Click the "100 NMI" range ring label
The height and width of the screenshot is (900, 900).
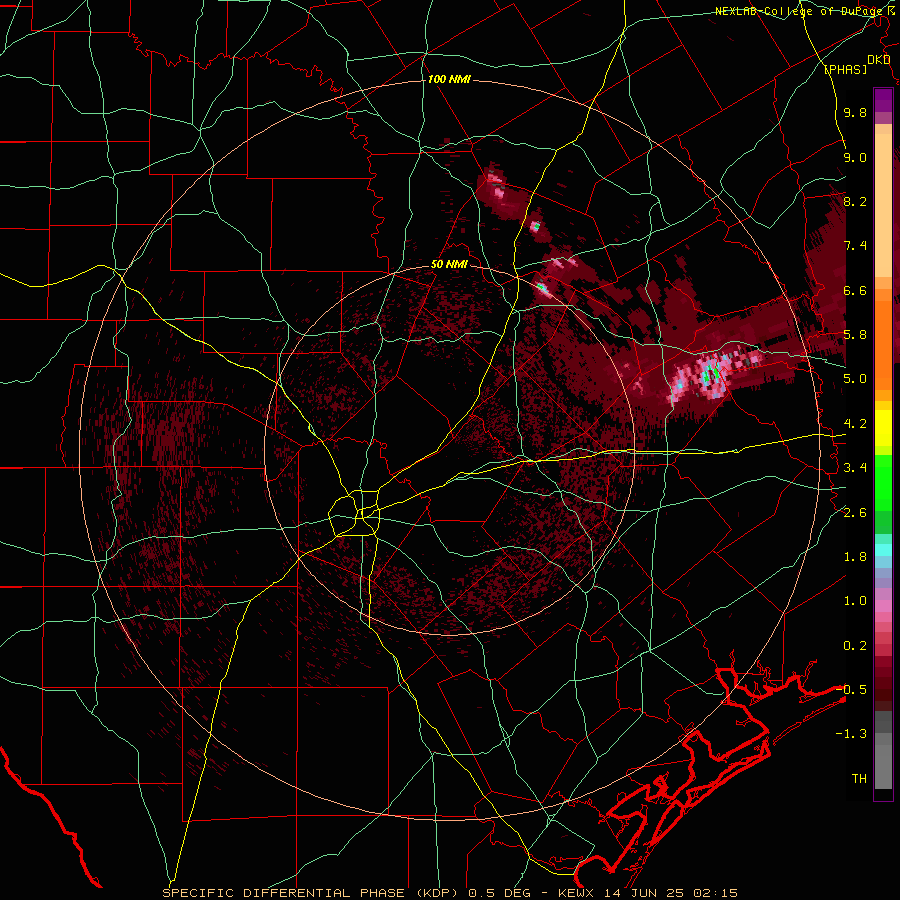click(449, 79)
